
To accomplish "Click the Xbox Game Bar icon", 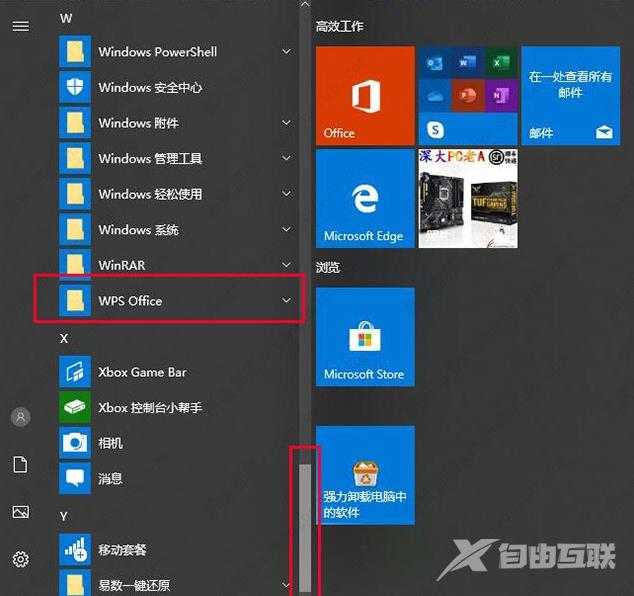I will point(75,372).
